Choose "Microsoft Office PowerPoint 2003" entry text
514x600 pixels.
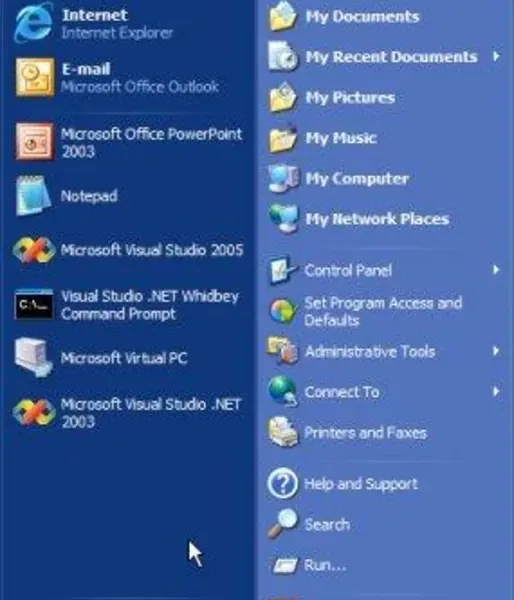[x=151, y=142]
